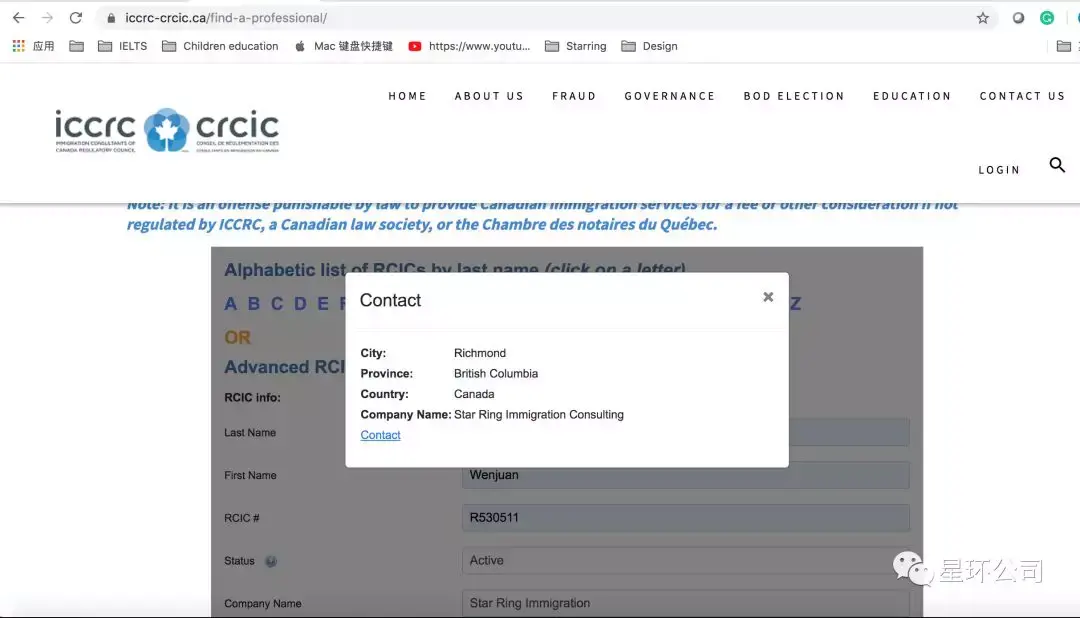The image size is (1080, 618).
Task: Open the Starring bookmarks folder
Action: [586, 45]
